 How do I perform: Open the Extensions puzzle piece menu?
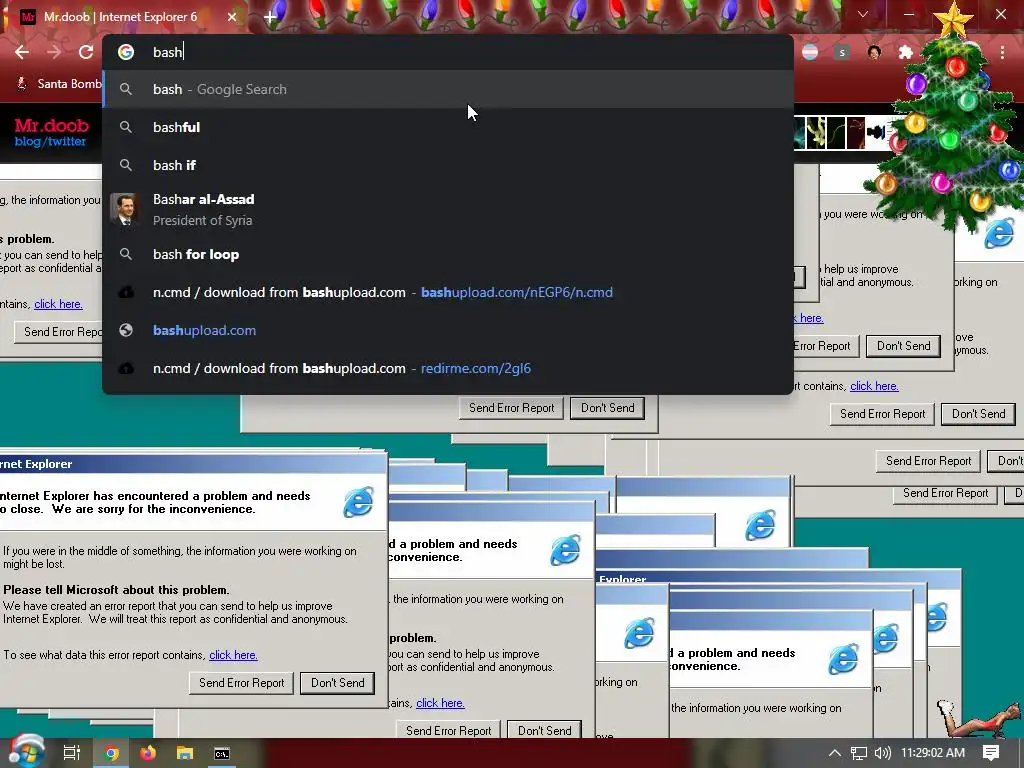[905, 52]
